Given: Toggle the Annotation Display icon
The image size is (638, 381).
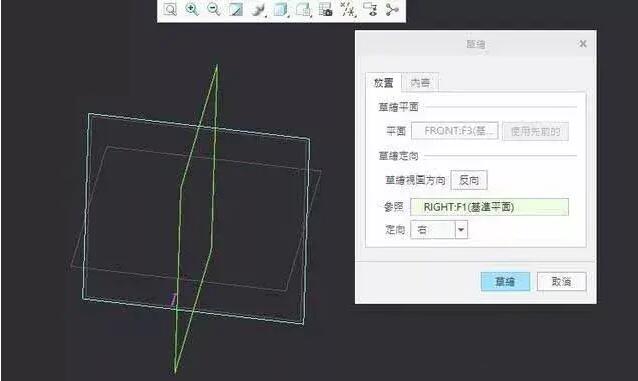Looking at the screenshot, I should point(370,9).
